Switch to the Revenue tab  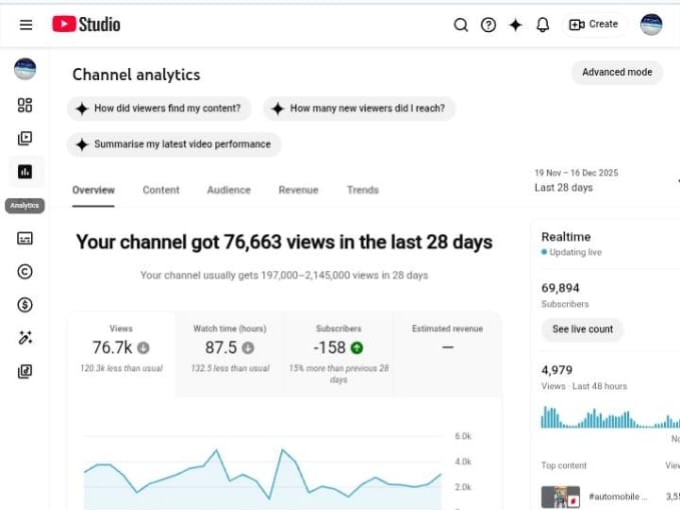click(298, 190)
